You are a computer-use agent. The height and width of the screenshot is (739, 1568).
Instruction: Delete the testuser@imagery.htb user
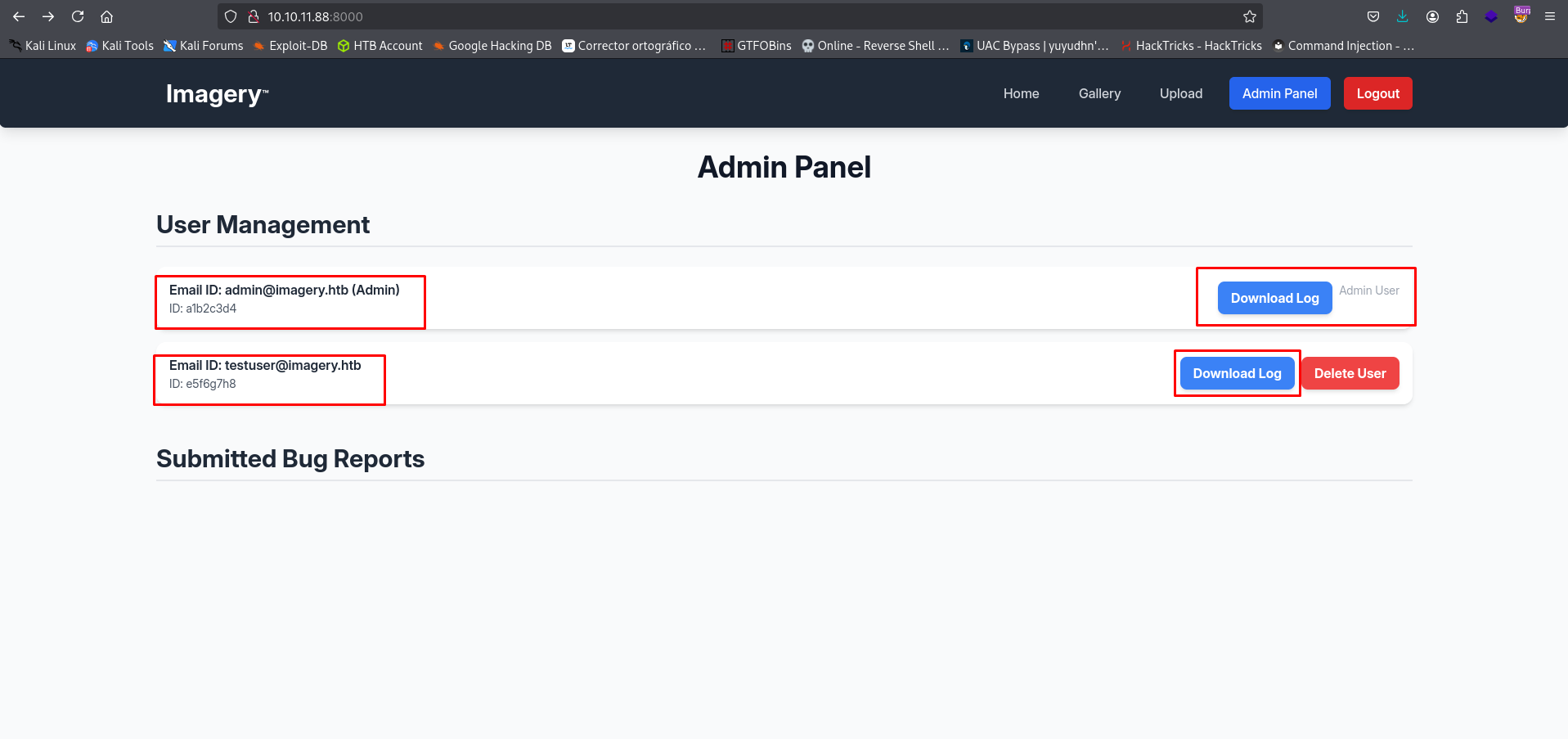coord(1350,373)
